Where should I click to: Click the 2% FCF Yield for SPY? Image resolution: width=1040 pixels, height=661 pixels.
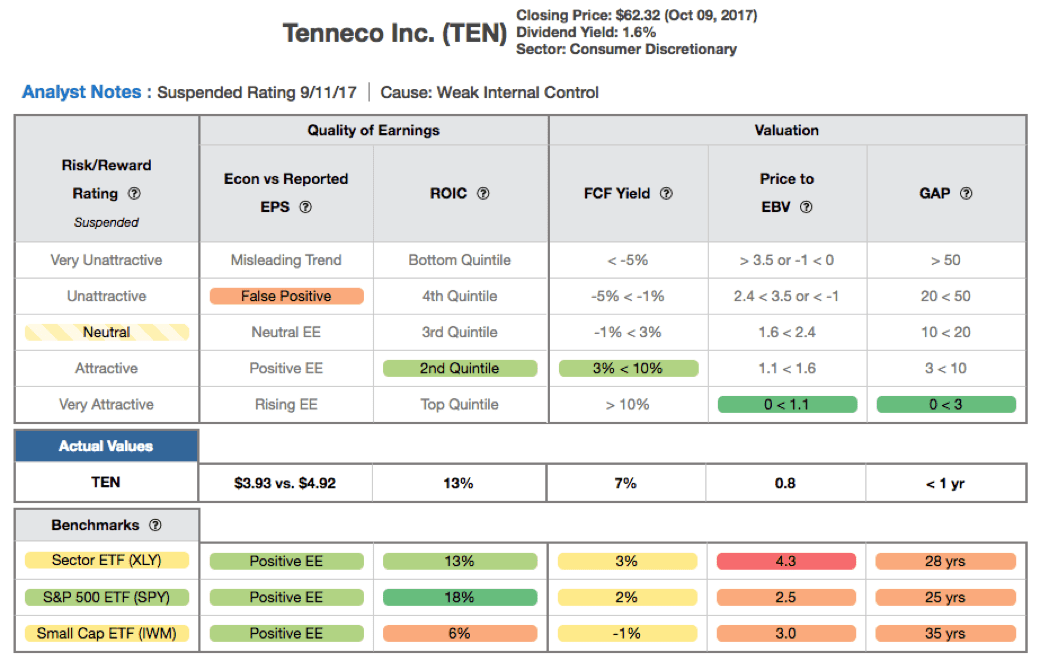pos(627,597)
